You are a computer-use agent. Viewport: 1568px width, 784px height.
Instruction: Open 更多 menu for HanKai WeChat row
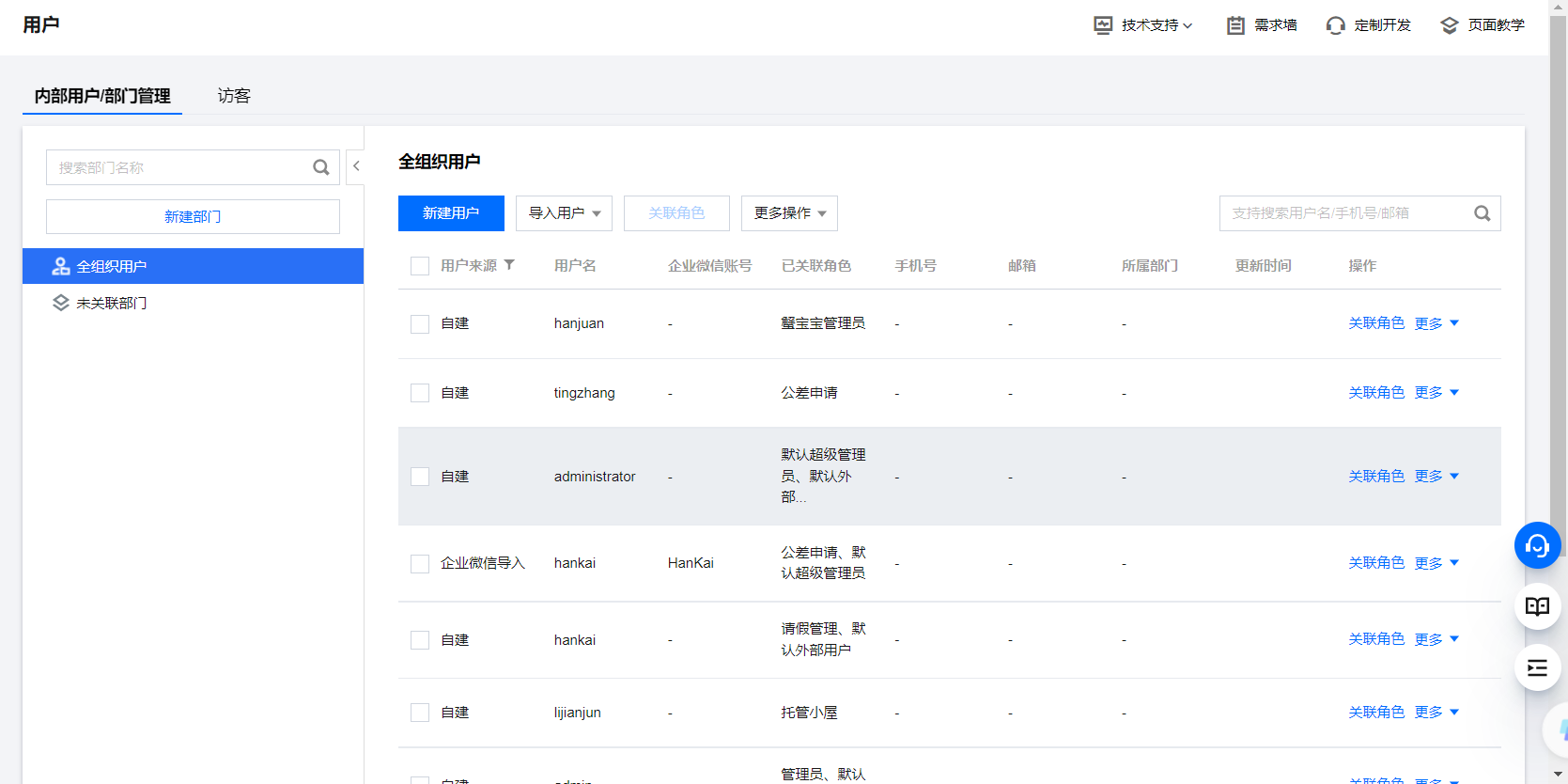(x=1436, y=563)
